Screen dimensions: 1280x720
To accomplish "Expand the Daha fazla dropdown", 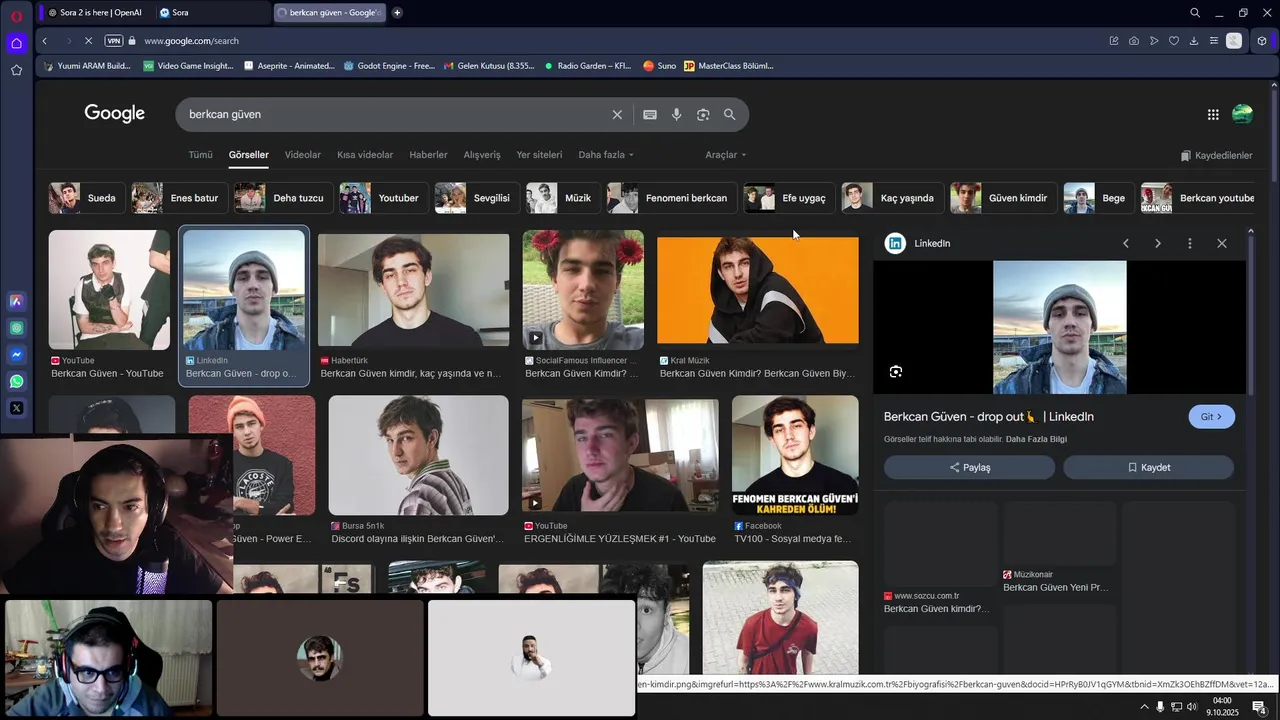I will pos(606,155).
